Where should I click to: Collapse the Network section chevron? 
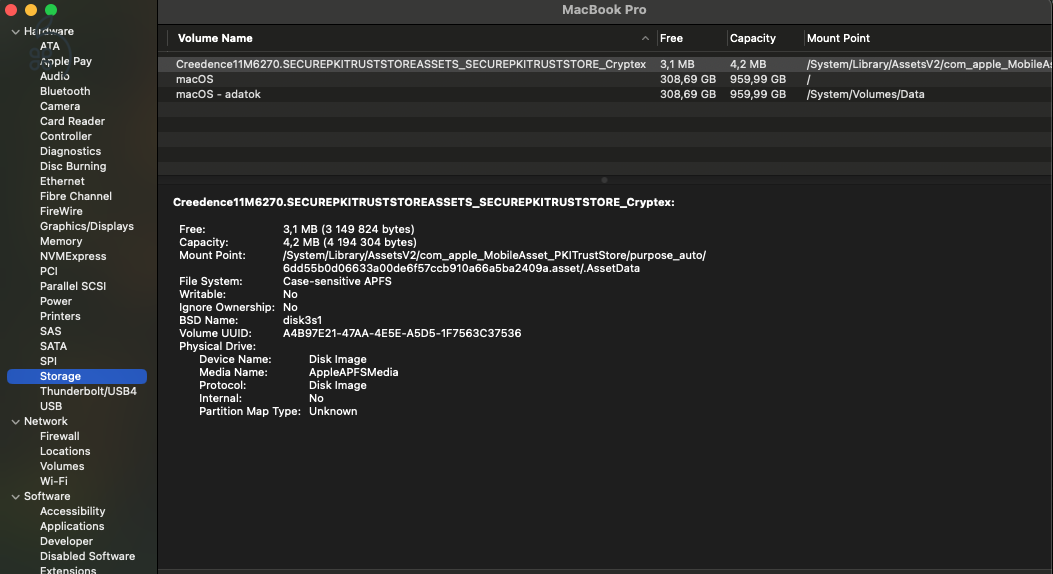pos(15,422)
